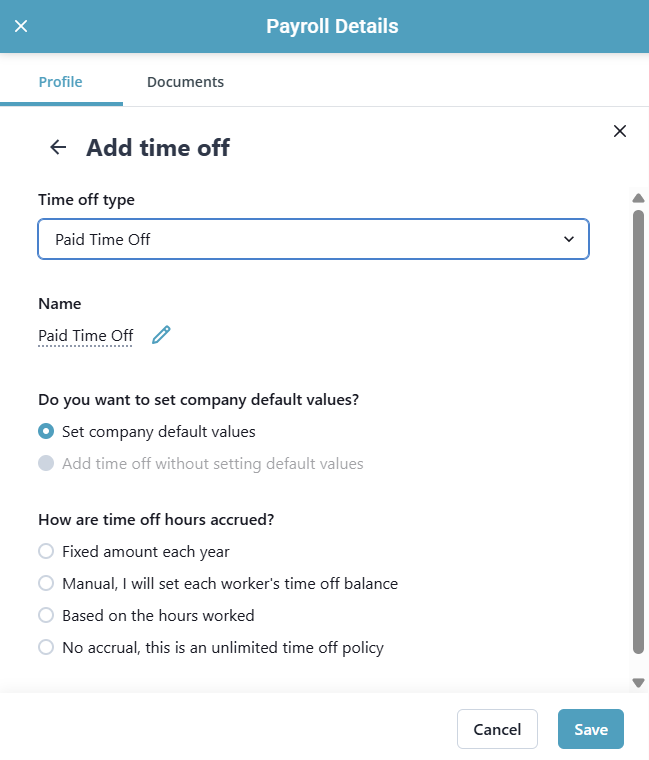
Task: Click the scrollbar up arrow
Action: [638, 198]
